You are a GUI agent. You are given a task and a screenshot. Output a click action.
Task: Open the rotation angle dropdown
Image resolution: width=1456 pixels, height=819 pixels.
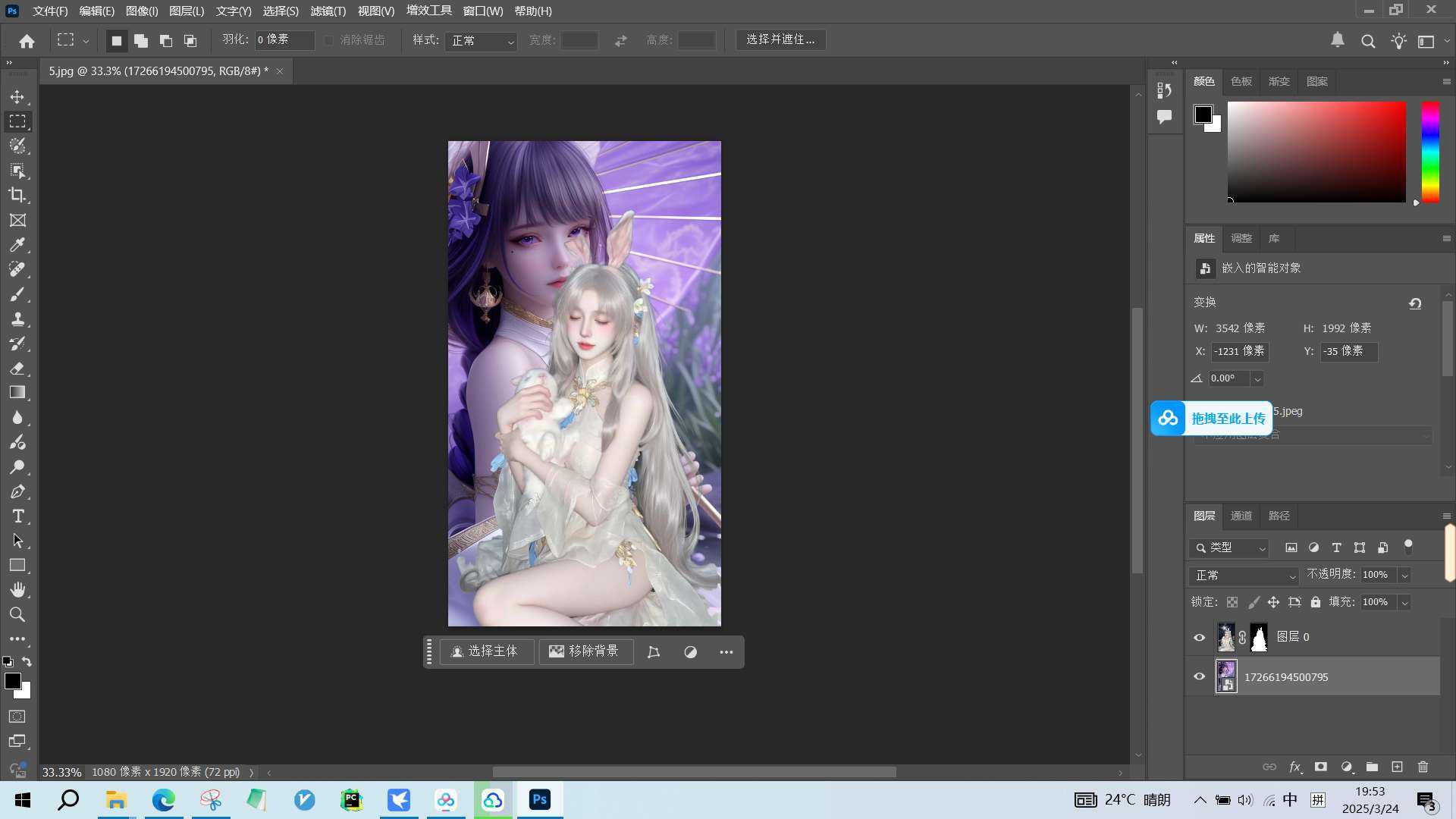(x=1257, y=379)
